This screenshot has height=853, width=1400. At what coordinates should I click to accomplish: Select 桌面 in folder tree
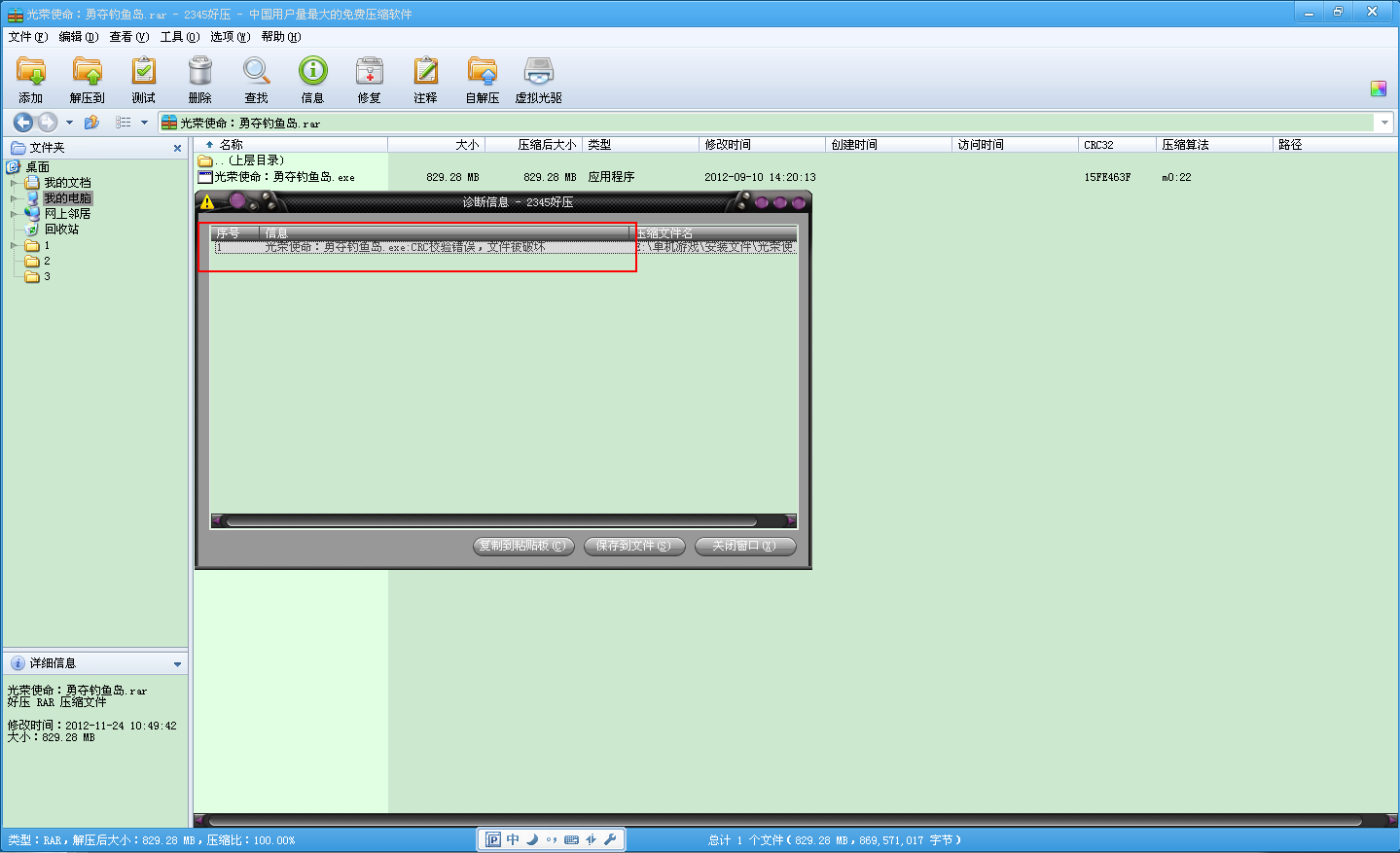tap(37, 167)
